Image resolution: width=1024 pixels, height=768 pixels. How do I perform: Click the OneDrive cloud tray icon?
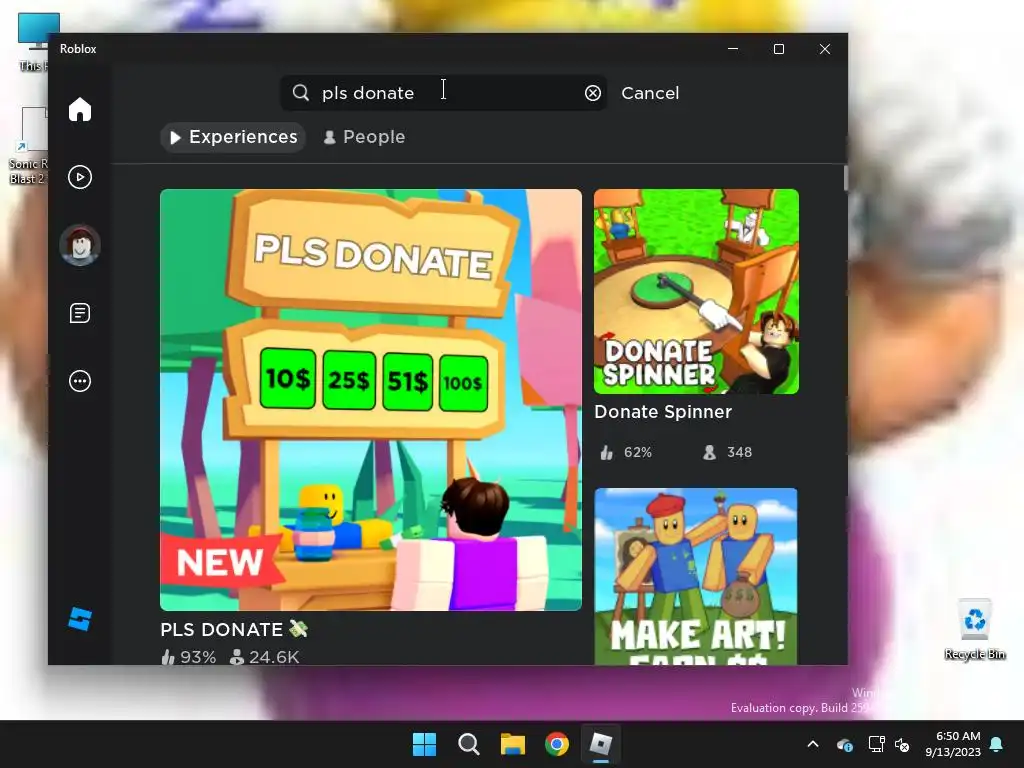tap(844, 744)
